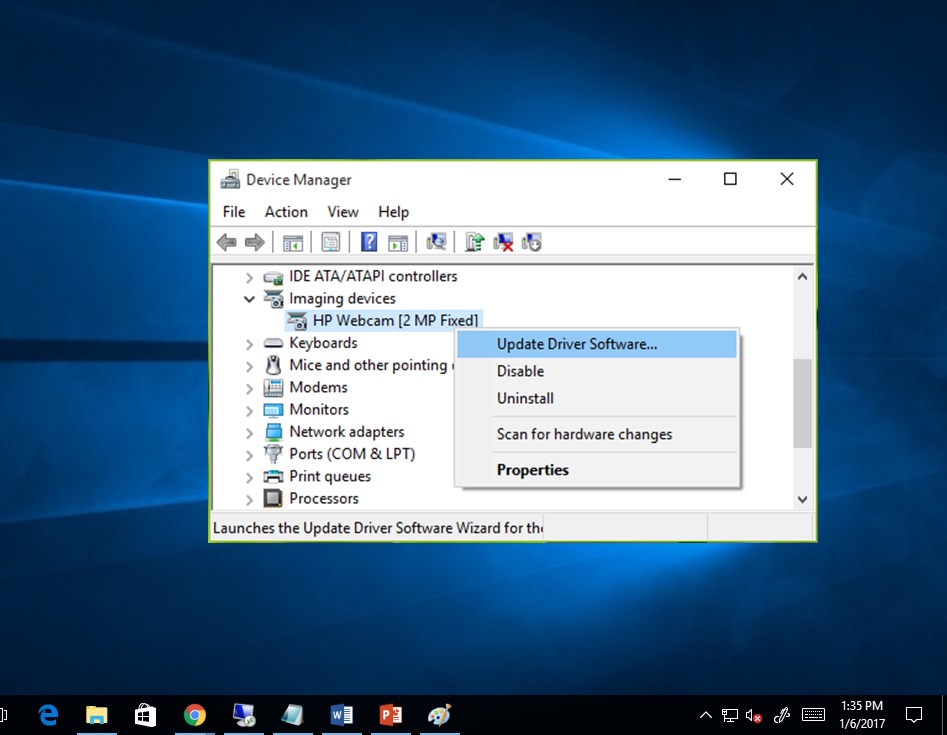Choose Properties from the context menu
947x735 pixels.
coord(597,470)
